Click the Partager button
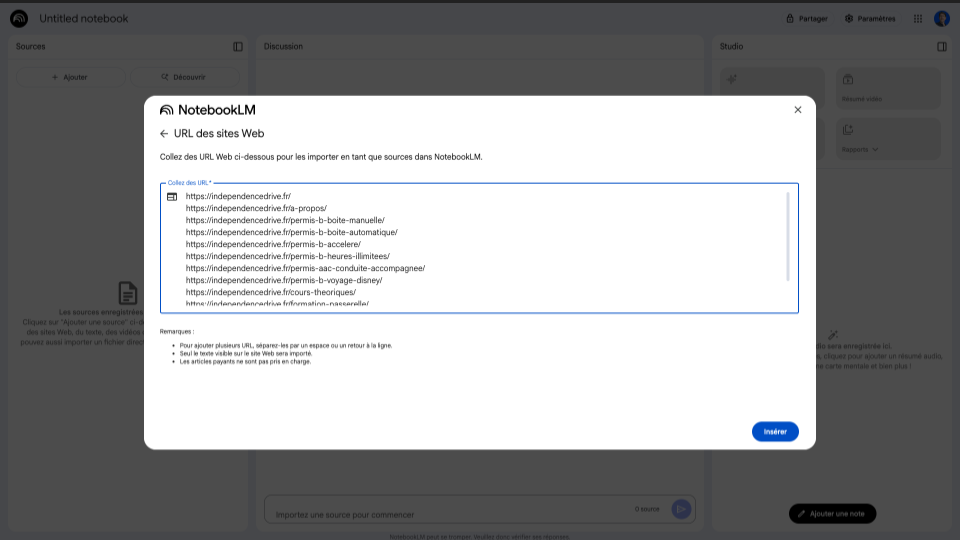This screenshot has width=960, height=540. 806,18
